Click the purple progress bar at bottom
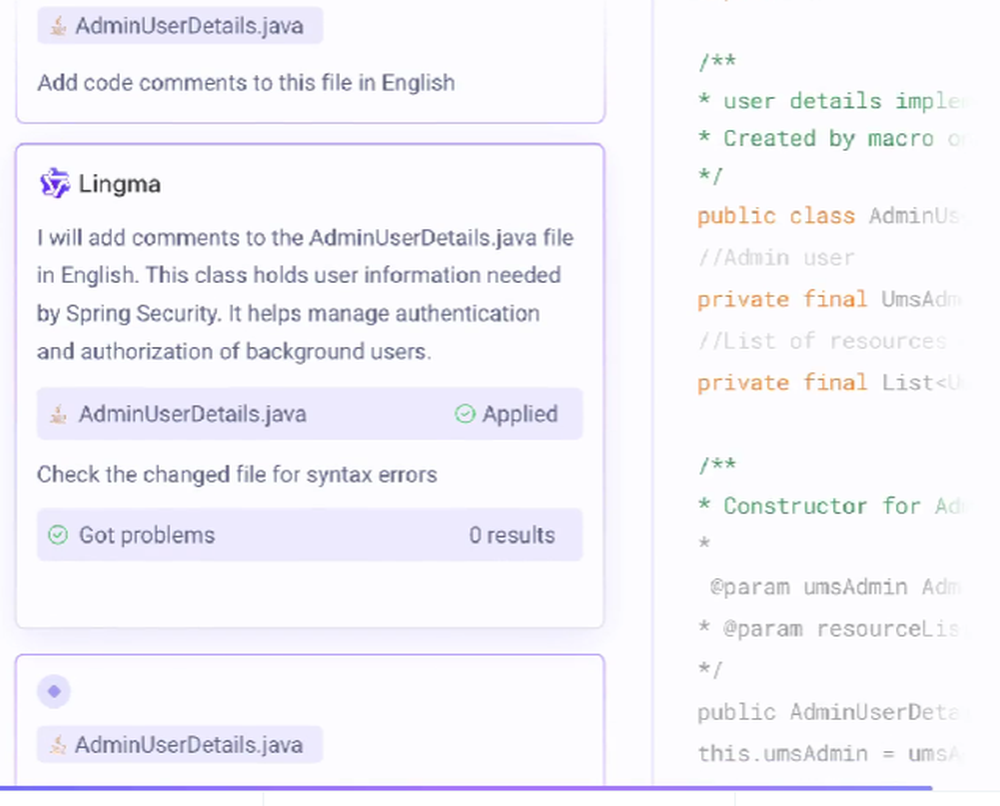The width and height of the screenshot is (1000, 806). tap(466, 788)
